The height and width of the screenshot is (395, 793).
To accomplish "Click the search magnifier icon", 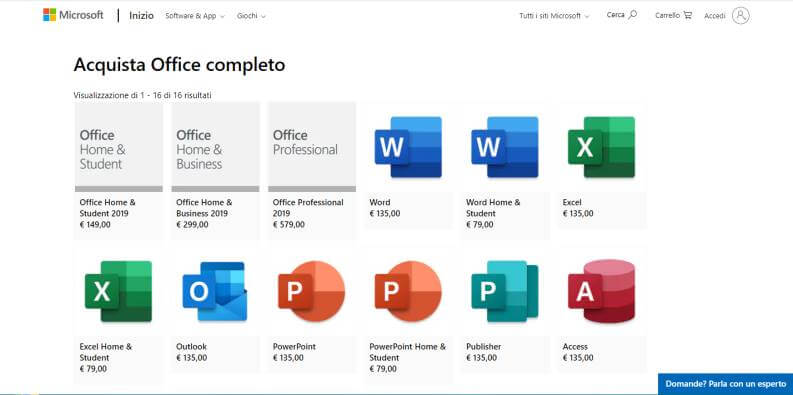I will [633, 15].
